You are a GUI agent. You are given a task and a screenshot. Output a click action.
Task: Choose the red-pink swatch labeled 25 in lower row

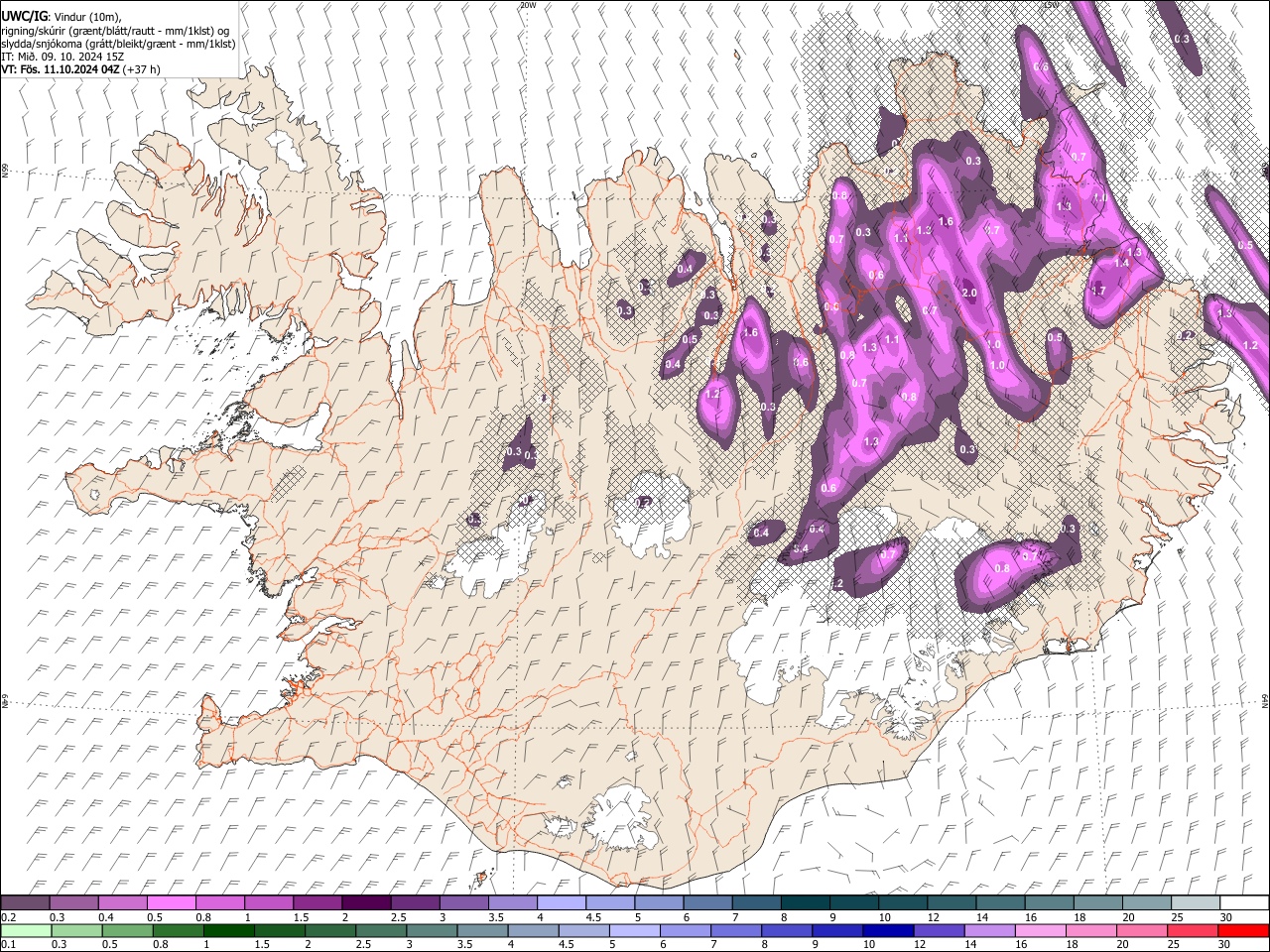(x=1193, y=930)
